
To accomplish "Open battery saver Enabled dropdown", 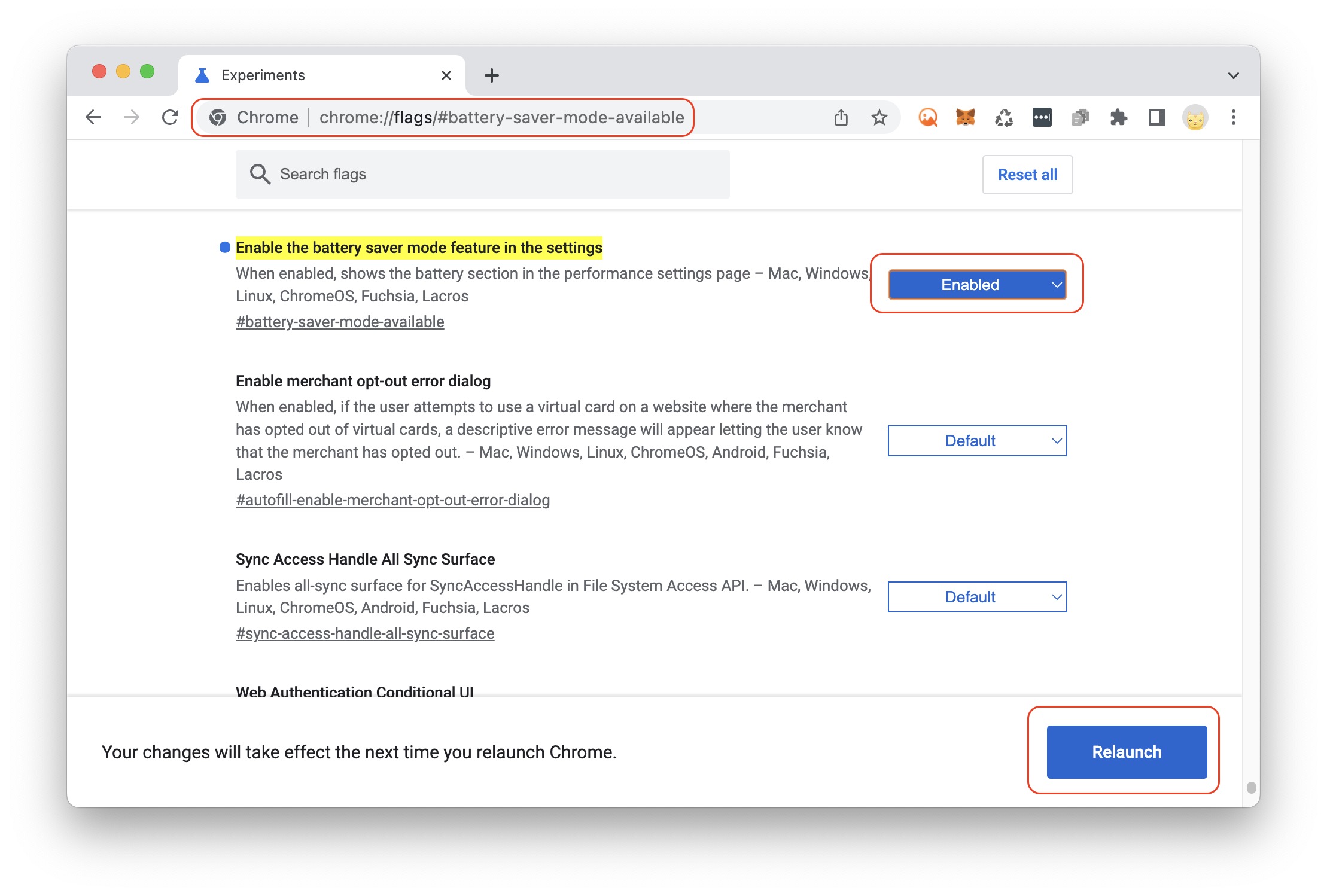I will pos(976,285).
